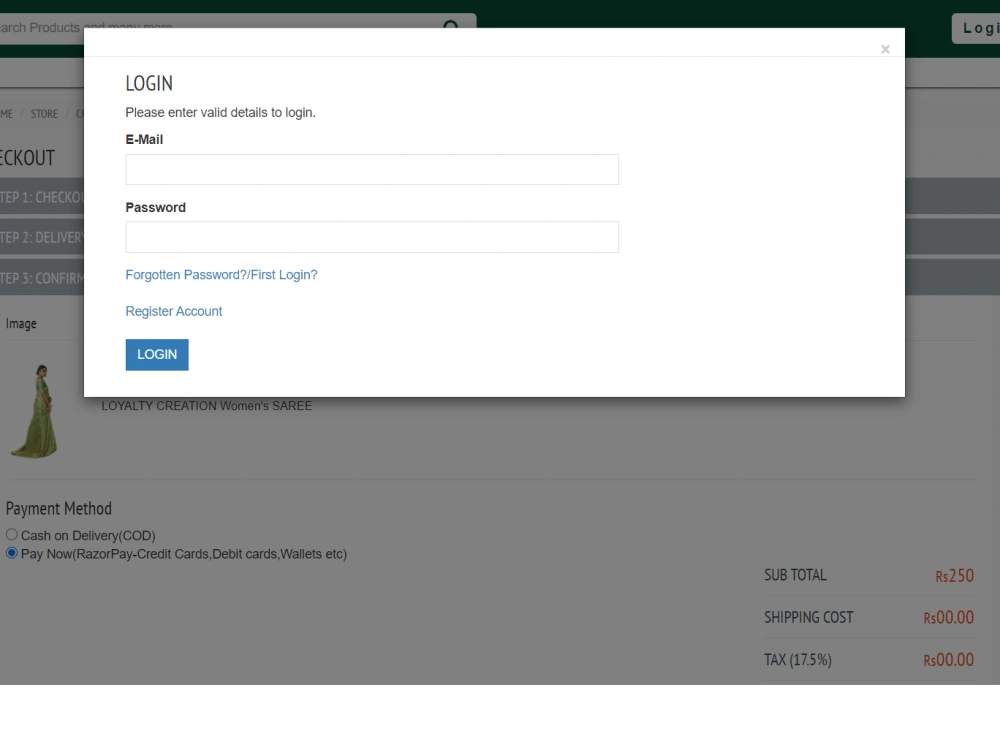Click the green saree product thumbnail
This screenshot has width=1000, height=750.
[x=35, y=411]
